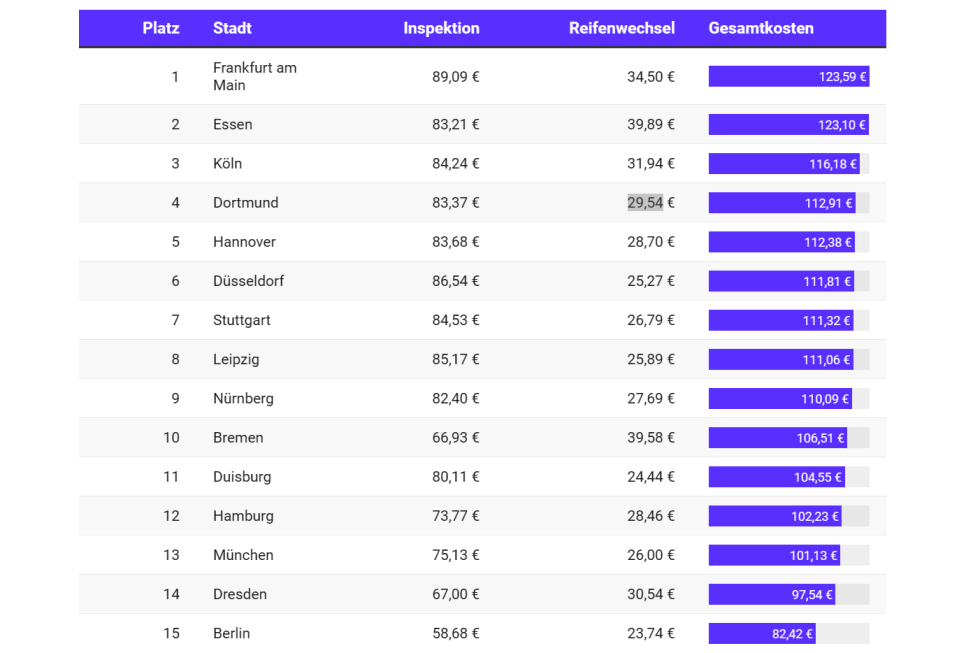
Task: Click the 106,51 € bar for Bremen
Action: tap(778, 438)
